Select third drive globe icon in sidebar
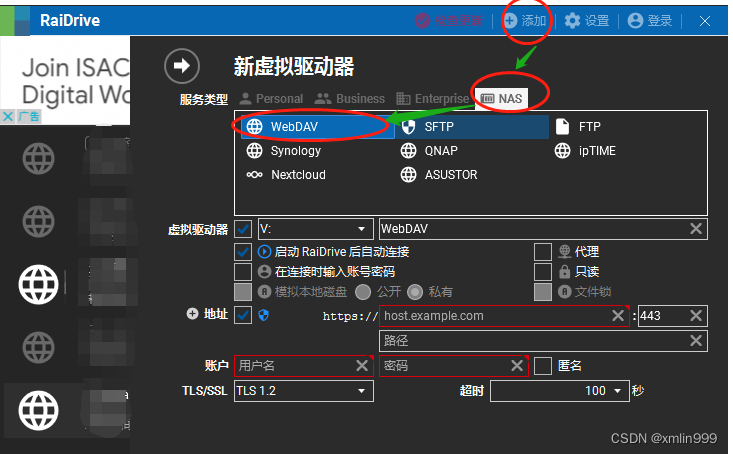 coord(39,285)
